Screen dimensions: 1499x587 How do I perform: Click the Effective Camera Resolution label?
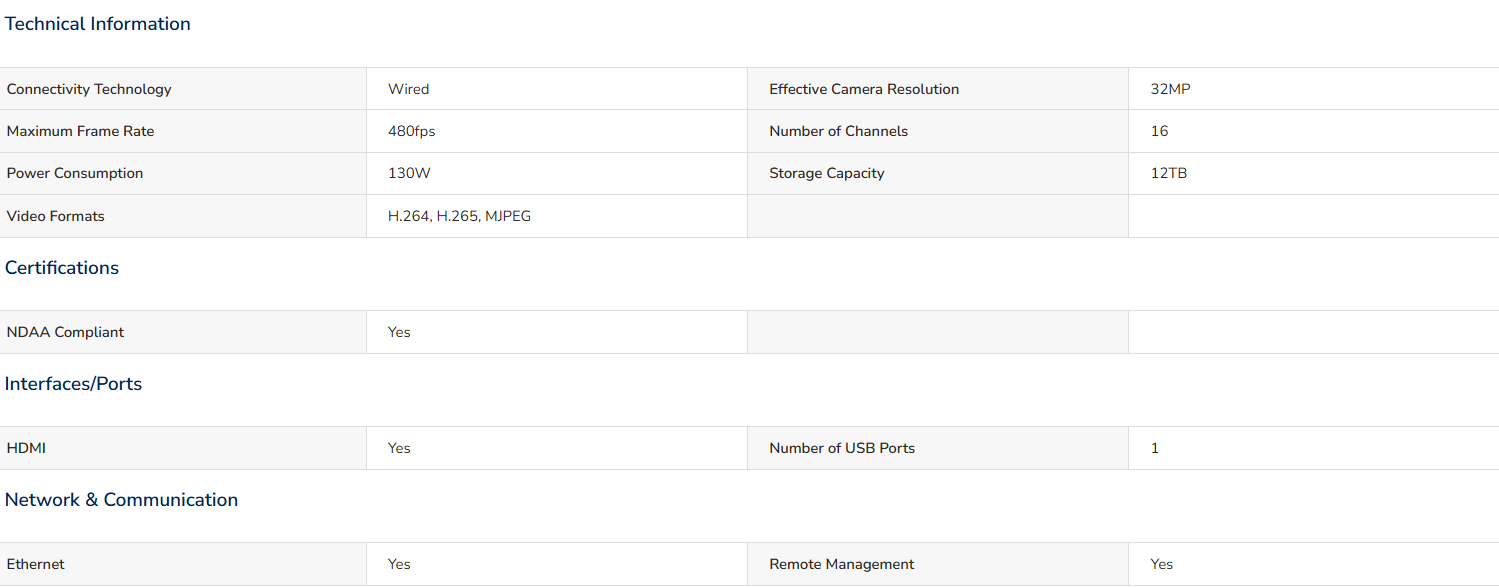pyautogui.click(x=863, y=89)
